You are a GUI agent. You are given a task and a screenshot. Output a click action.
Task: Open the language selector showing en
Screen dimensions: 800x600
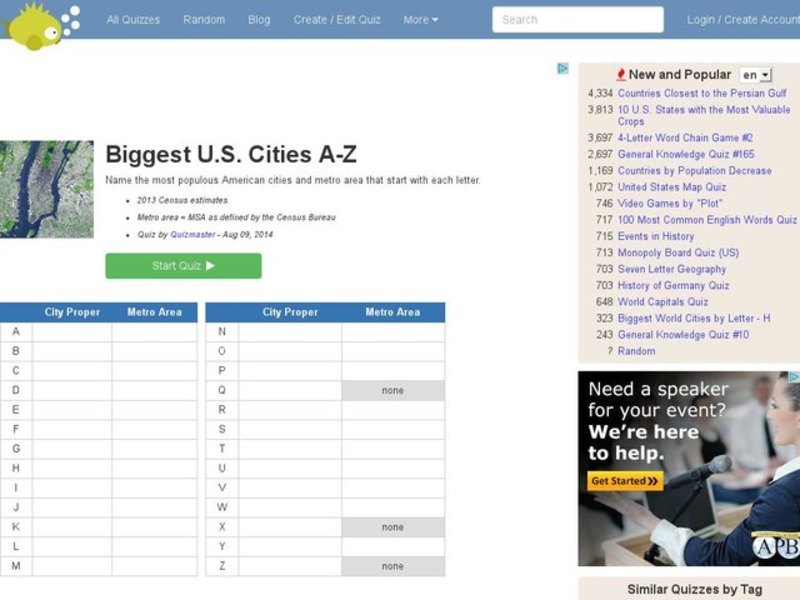coord(755,74)
